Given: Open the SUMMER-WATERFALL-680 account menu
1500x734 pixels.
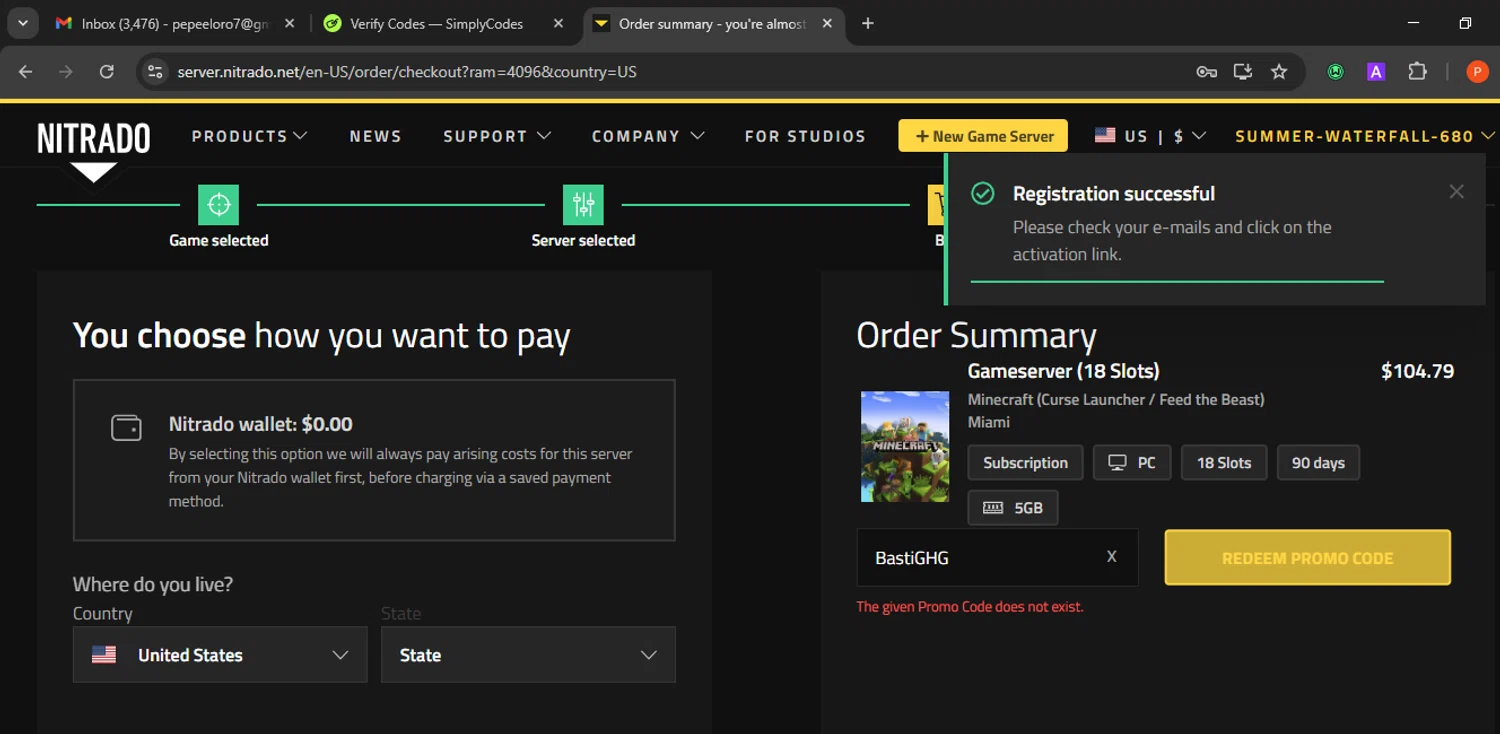Looking at the screenshot, I should 1364,136.
